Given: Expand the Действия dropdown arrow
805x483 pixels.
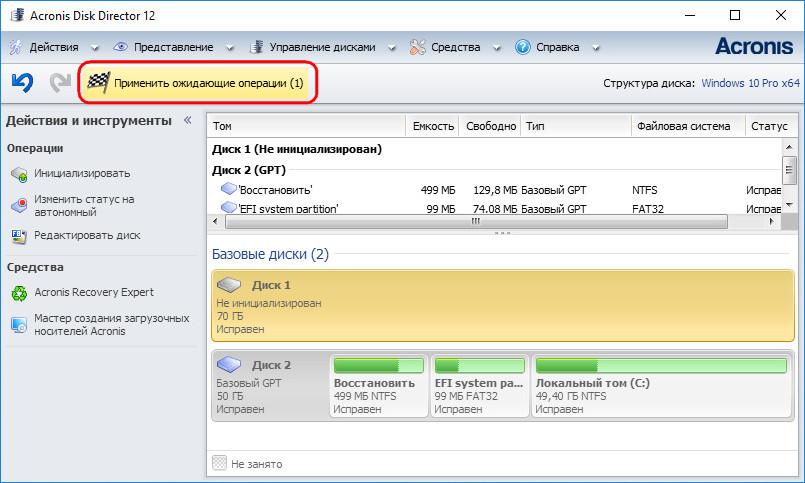Looking at the screenshot, I should tap(95, 48).
